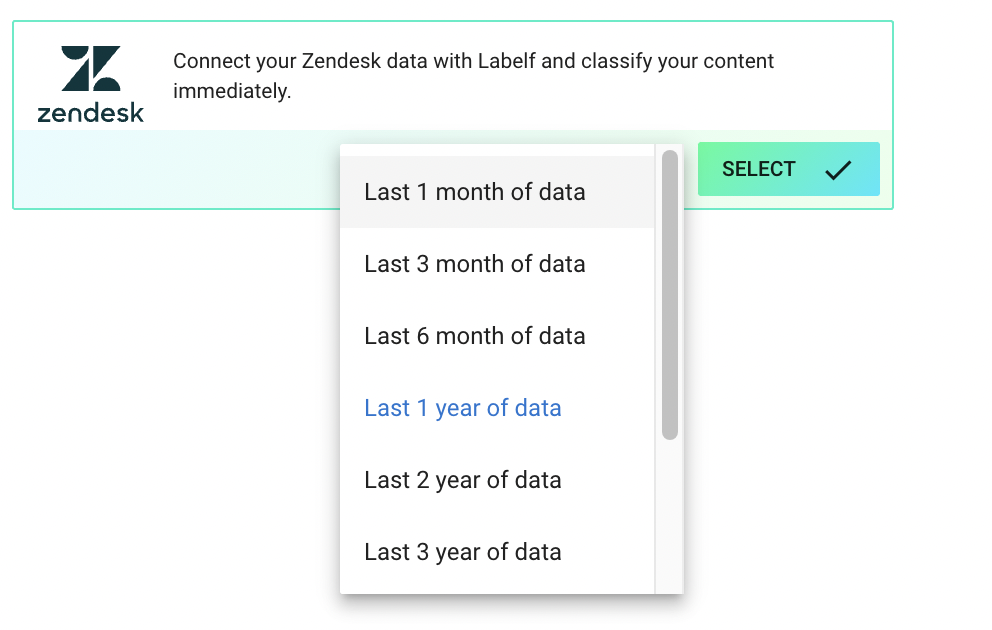The width and height of the screenshot is (992, 630).
Task: Pick the highlighted Last 1 year option
Action: point(497,408)
